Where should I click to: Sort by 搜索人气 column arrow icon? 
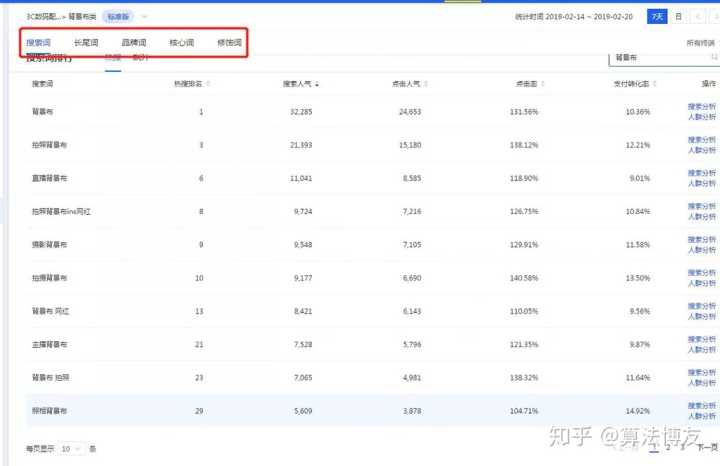click(x=317, y=84)
